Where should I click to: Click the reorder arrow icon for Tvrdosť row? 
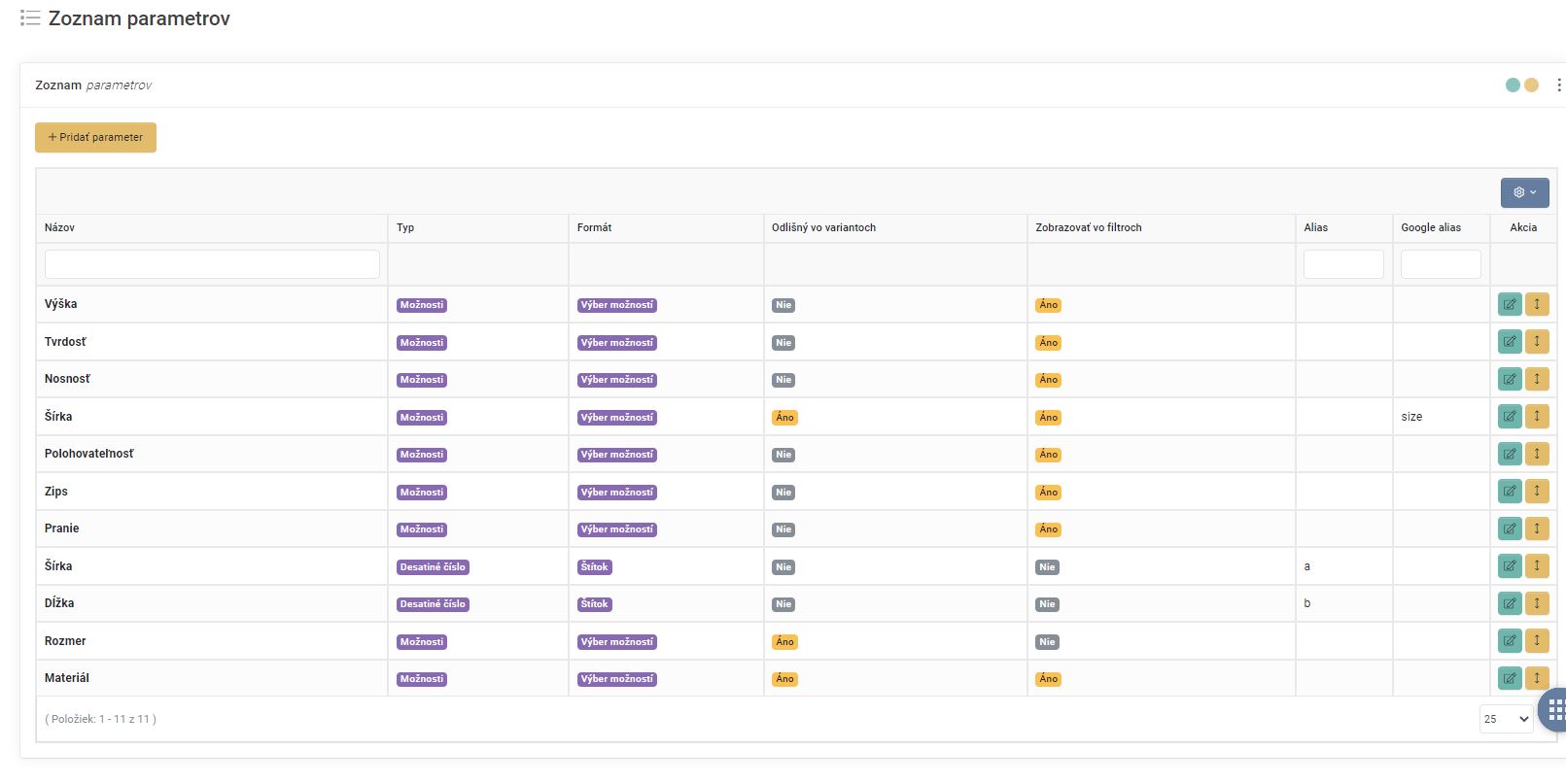click(x=1536, y=342)
